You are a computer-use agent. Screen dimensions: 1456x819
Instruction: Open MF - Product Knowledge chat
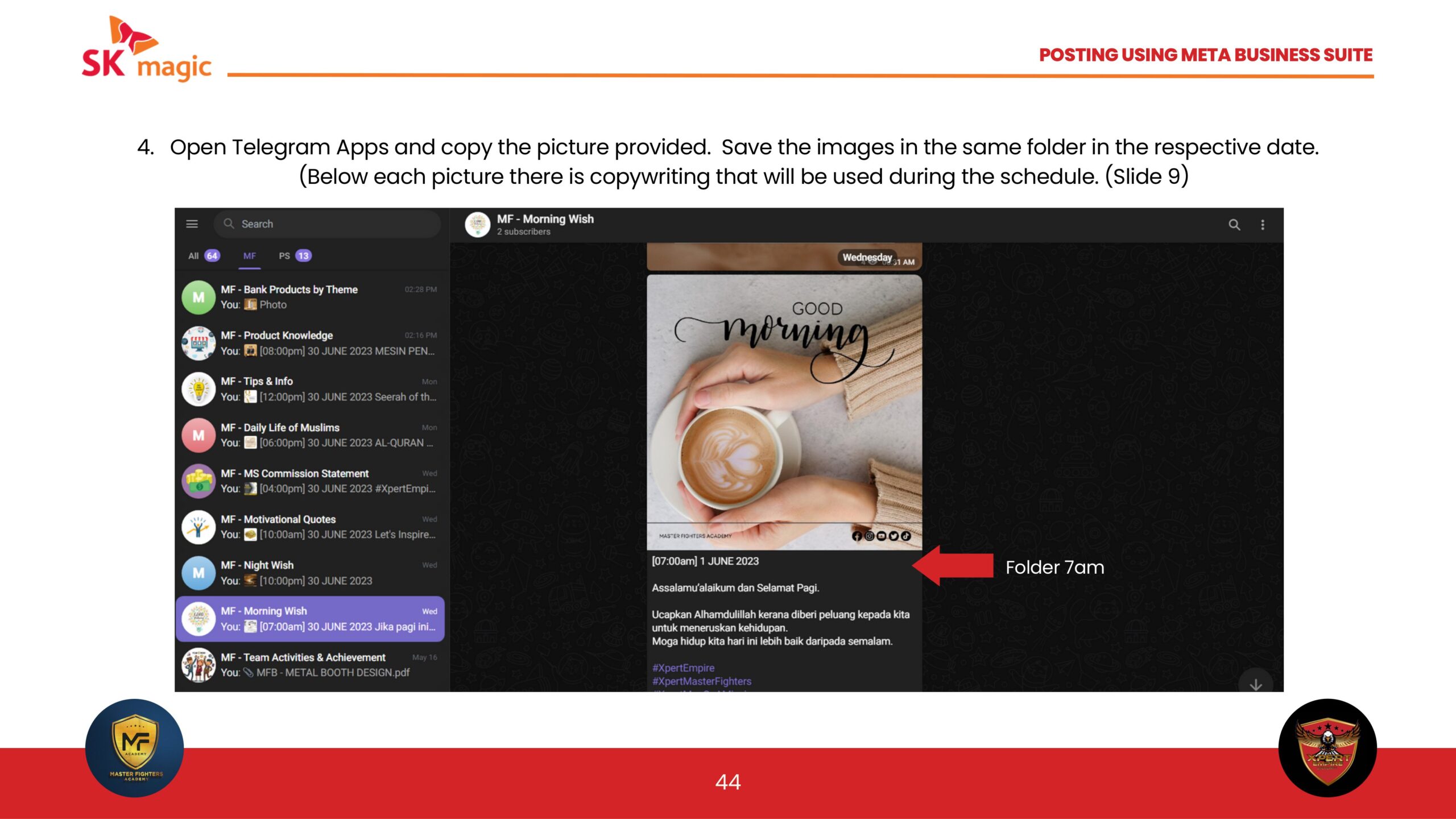coord(311,343)
